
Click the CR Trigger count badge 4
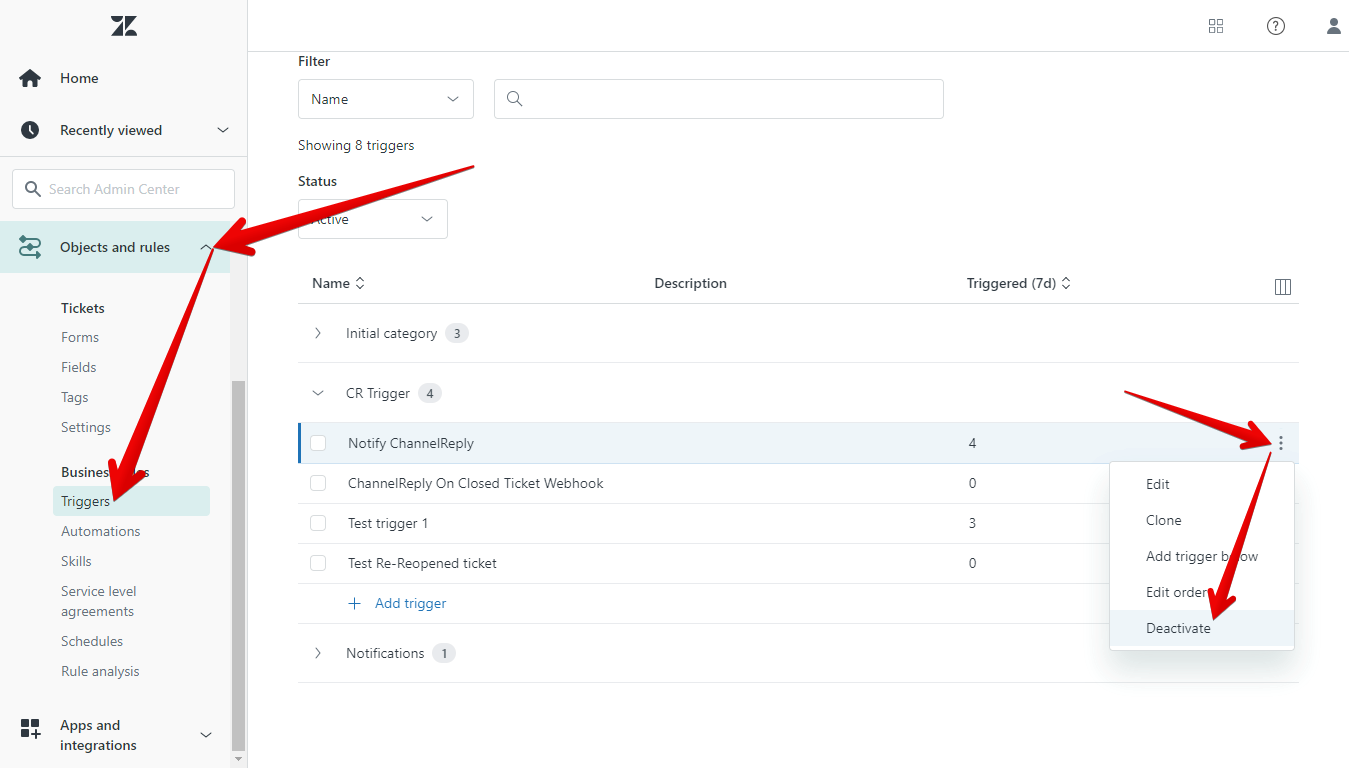coord(430,393)
